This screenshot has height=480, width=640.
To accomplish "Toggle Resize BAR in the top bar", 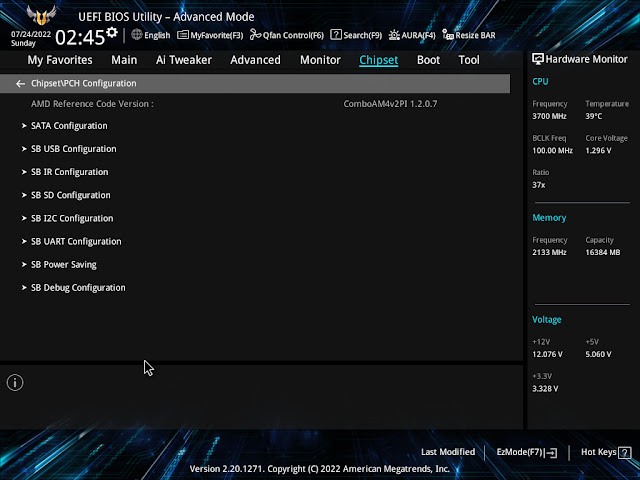I will coord(469,35).
